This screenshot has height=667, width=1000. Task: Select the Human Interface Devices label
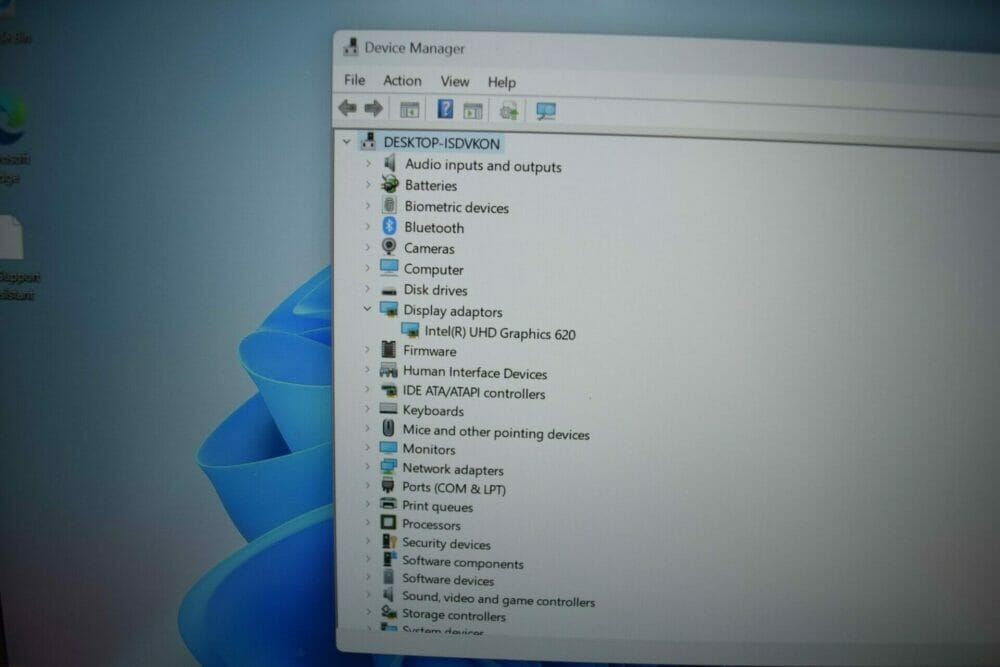tap(474, 372)
